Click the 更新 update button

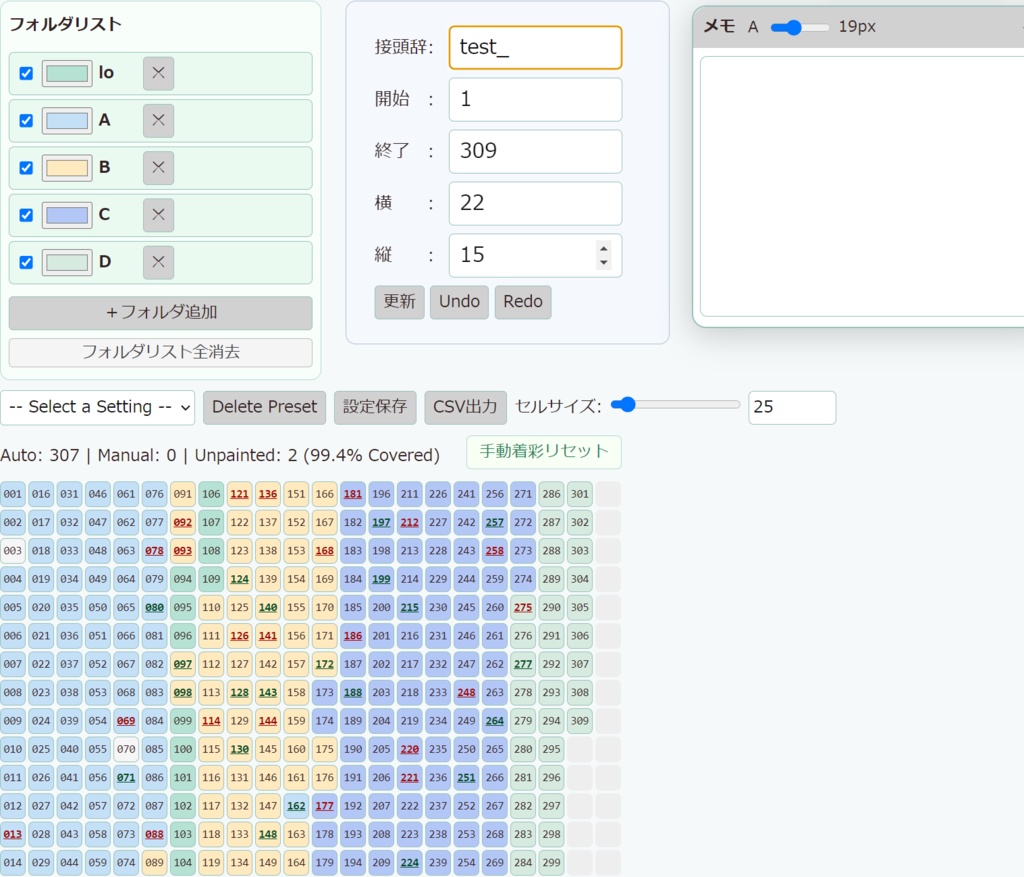(x=399, y=302)
